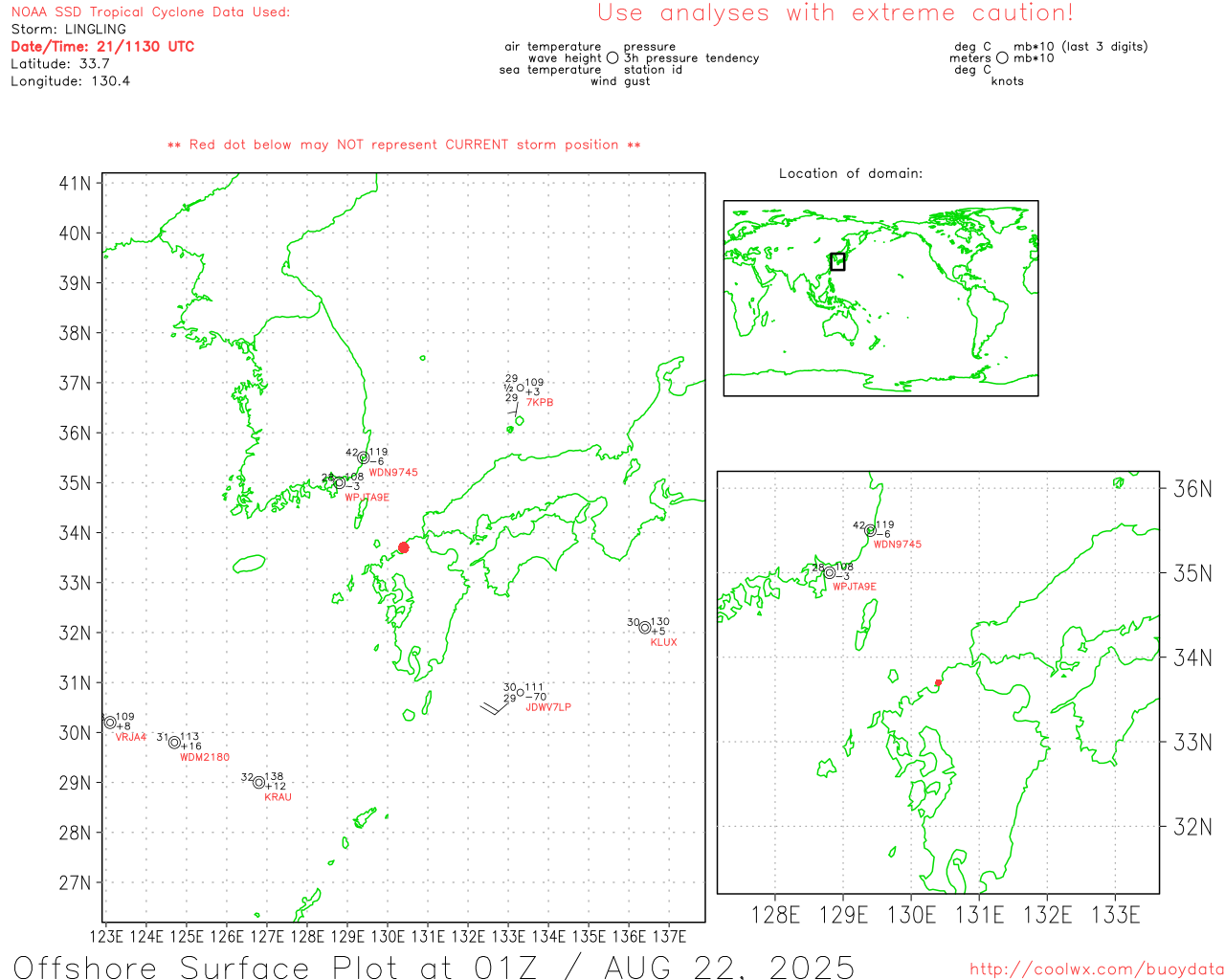Select station label VRJA4

(131, 737)
